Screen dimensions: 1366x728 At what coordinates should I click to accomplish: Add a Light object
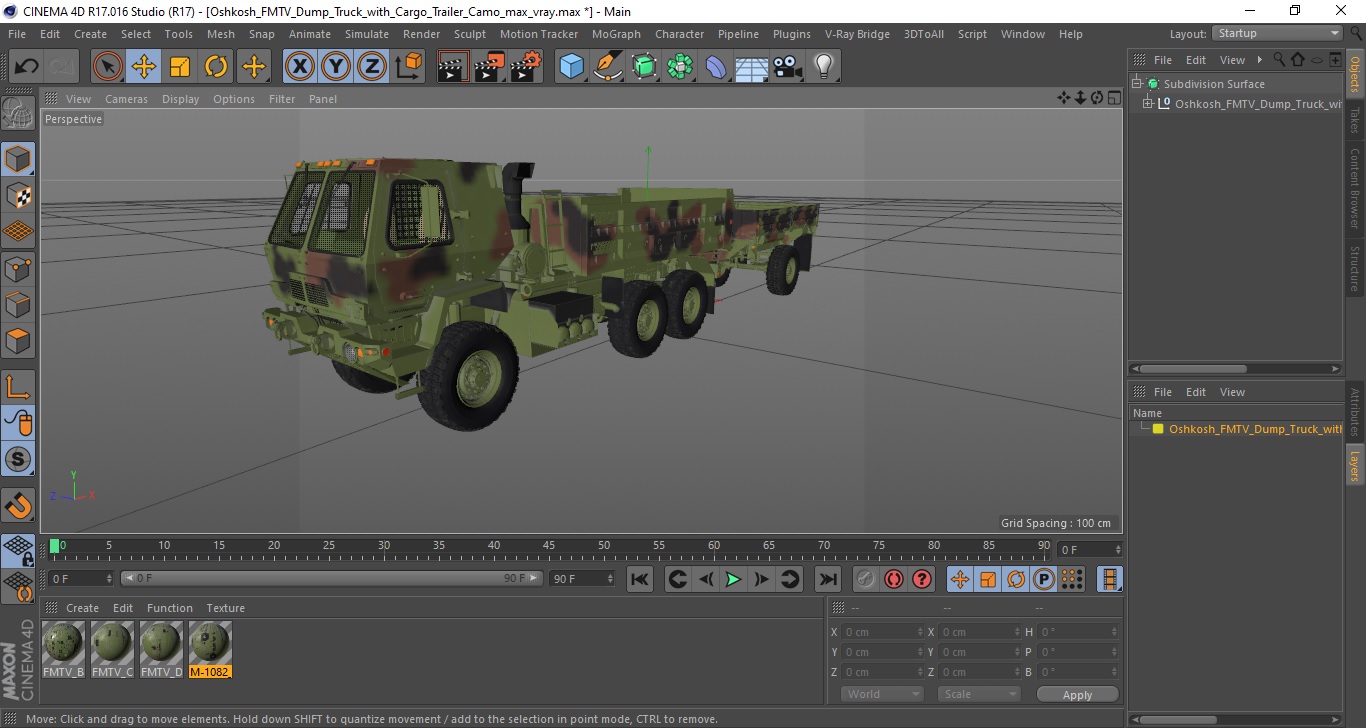pyautogui.click(x=824, y=67)
